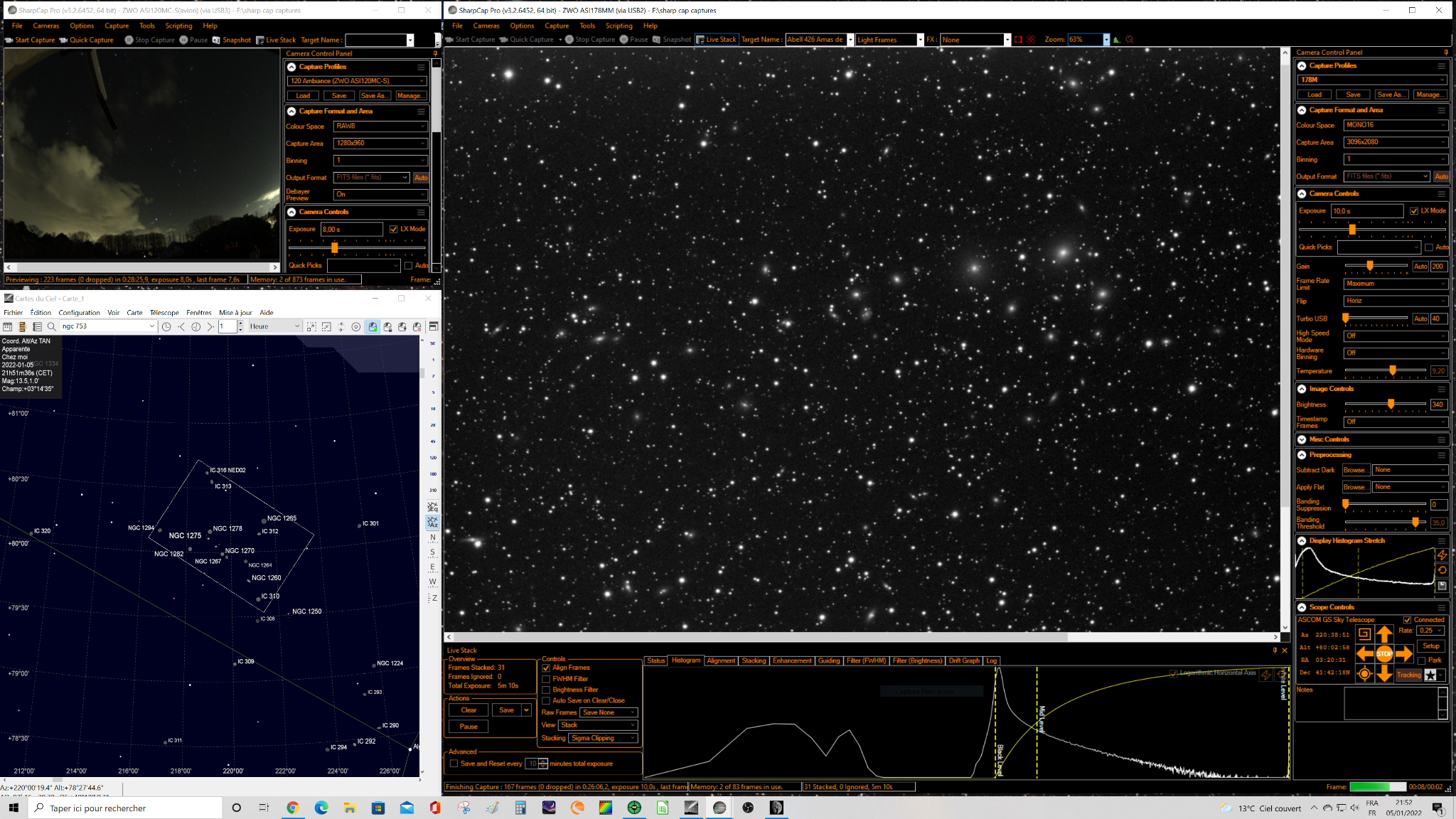This screenshot has height=819, width=1456.
Task: Click the Setup button in Scope Controls
Action: point(1431,646)
